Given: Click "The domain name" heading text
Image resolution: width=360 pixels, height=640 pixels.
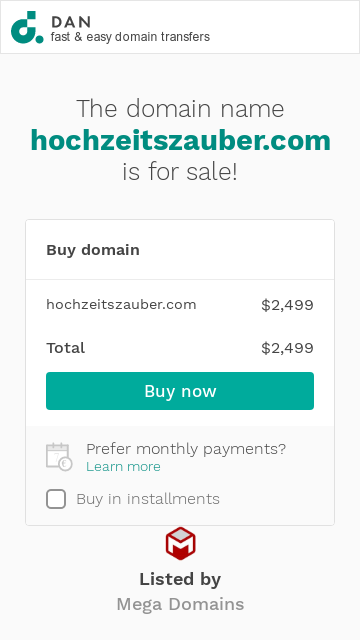Looking at the screenshot, I should tap(180, 109).
